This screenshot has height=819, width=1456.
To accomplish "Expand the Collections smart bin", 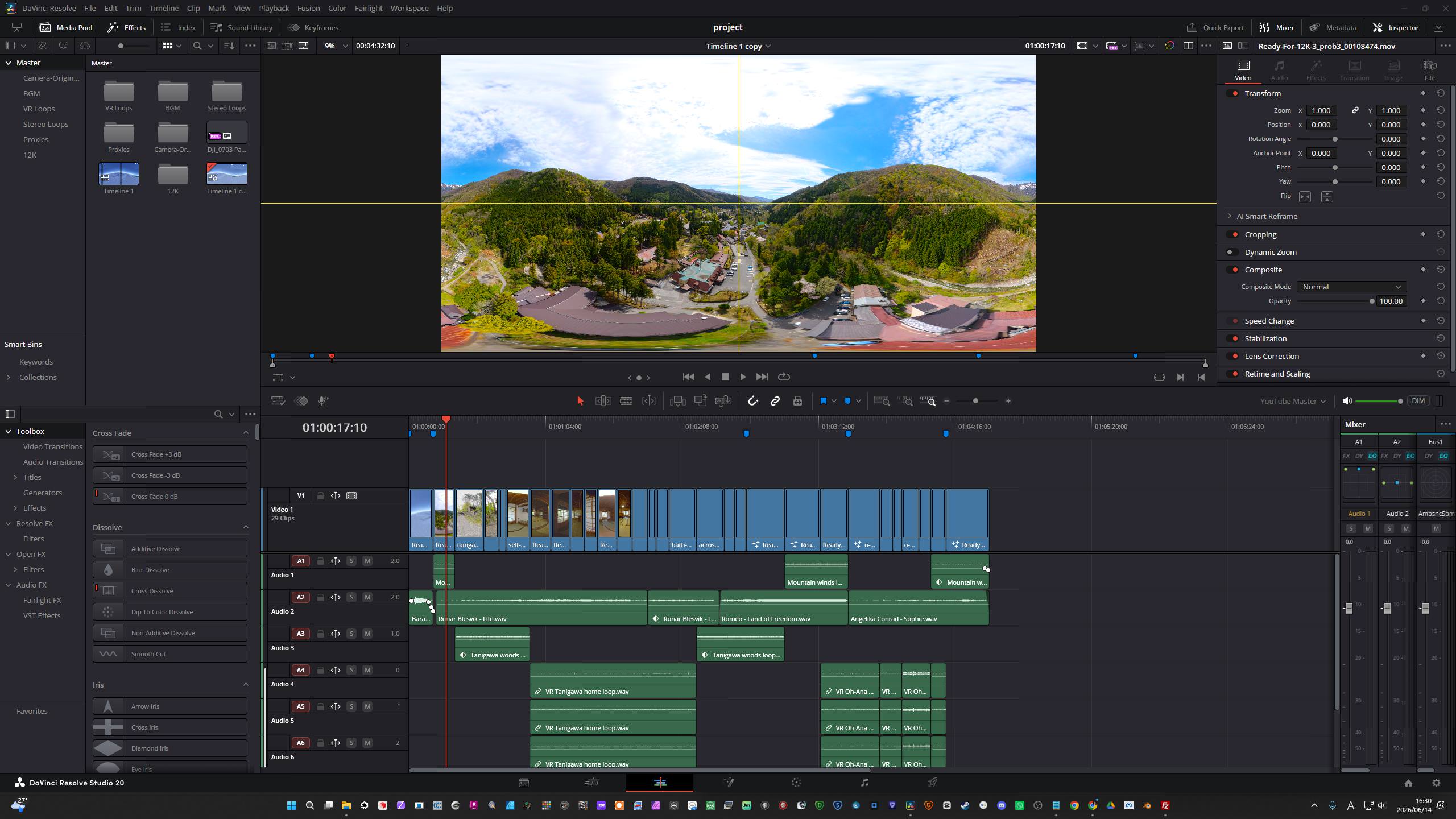I will 8,377.
